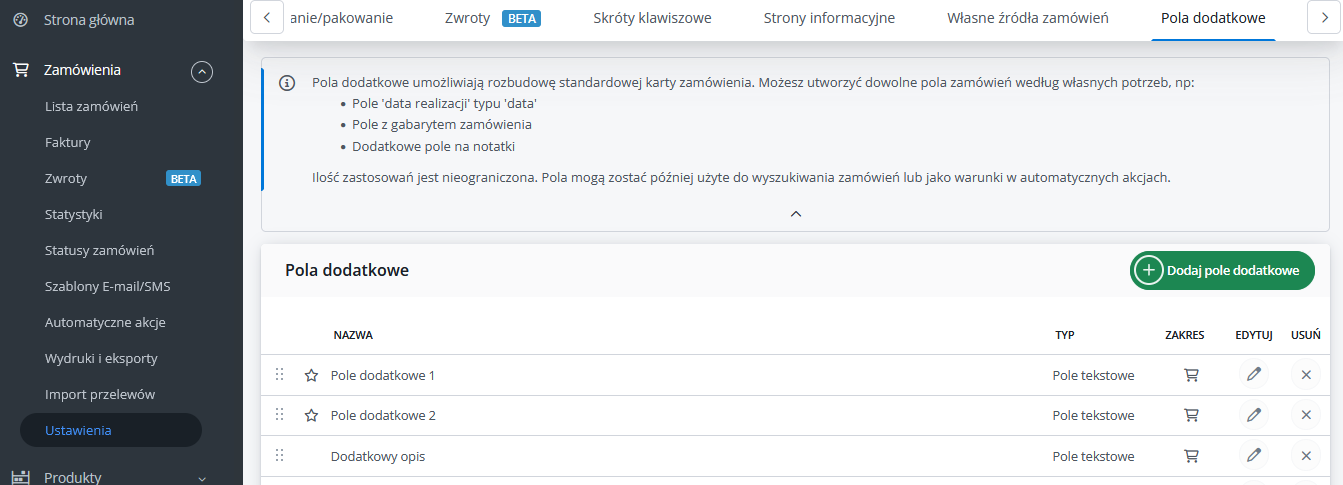Screen dimensions: 1343x485
Task: Open Wydruki i eksporty in sidebar
Action: coord(101,358)
